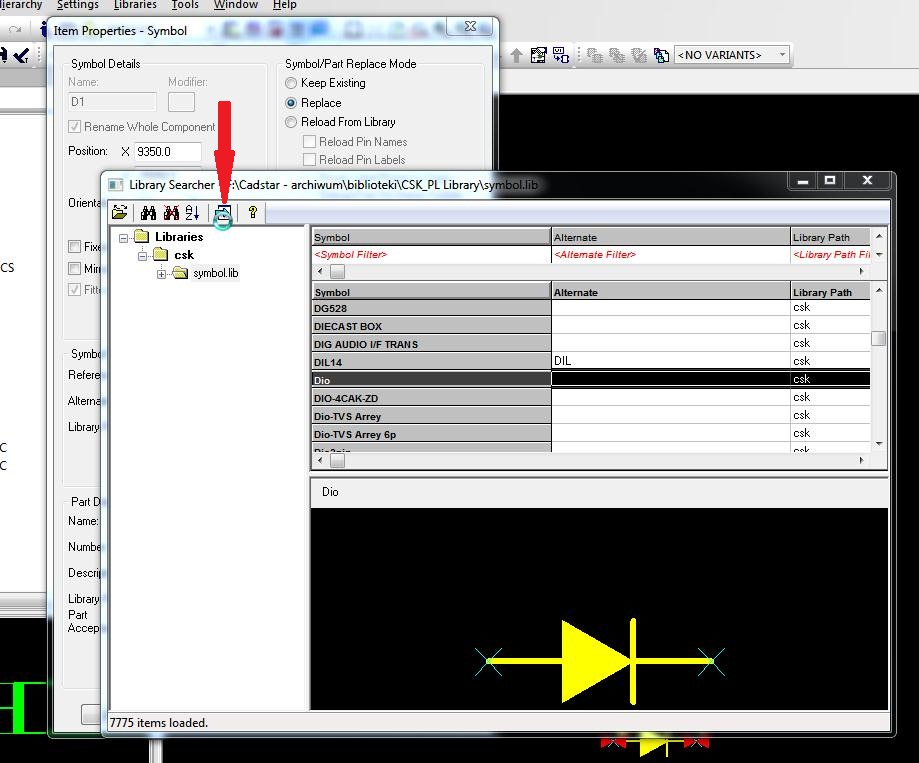Select the Replace radio button
Image resolution: width=919 pixels, height=763 pixels.
(291, 103)
